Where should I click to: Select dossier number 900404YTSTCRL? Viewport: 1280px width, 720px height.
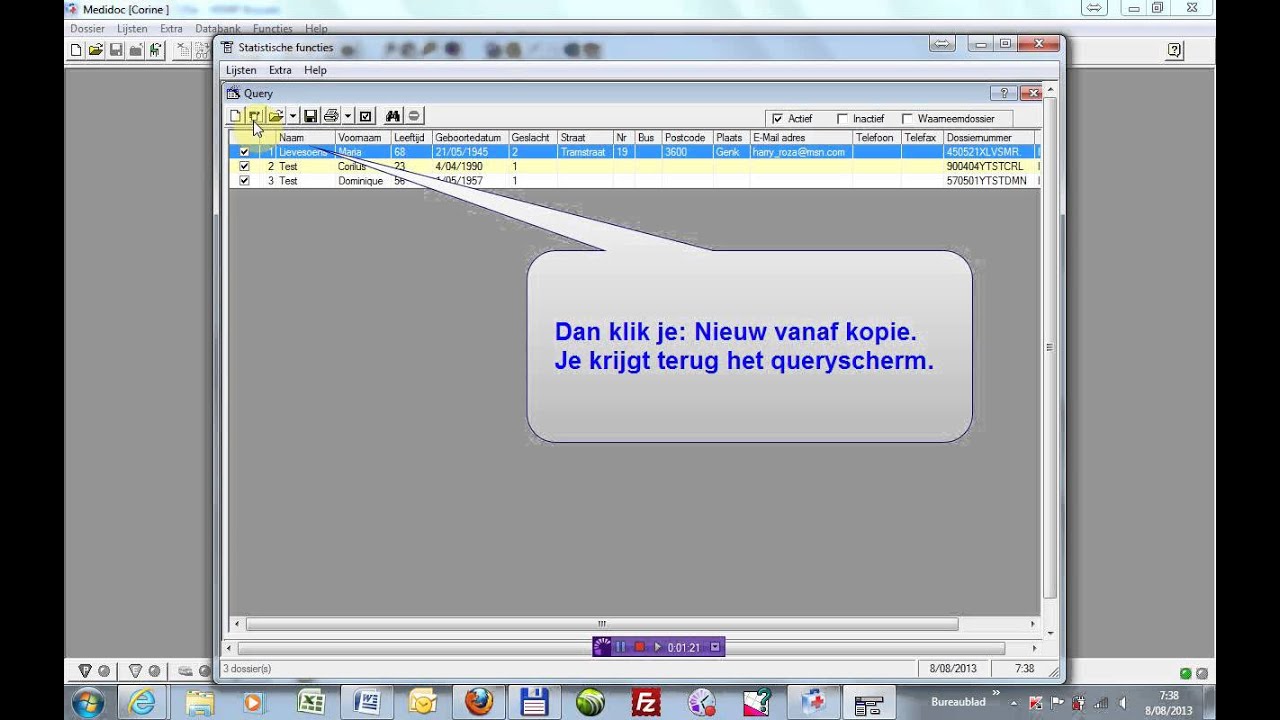989,166
